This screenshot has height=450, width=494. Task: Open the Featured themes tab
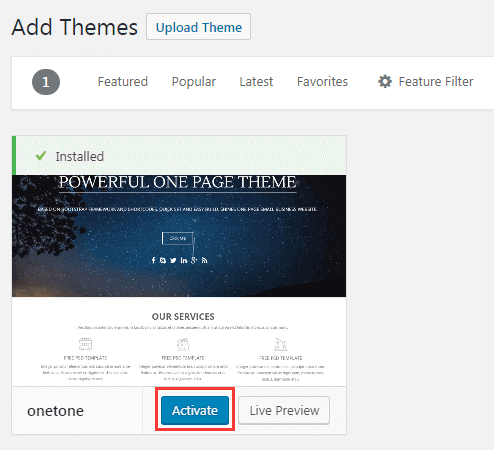coord(123,82)
